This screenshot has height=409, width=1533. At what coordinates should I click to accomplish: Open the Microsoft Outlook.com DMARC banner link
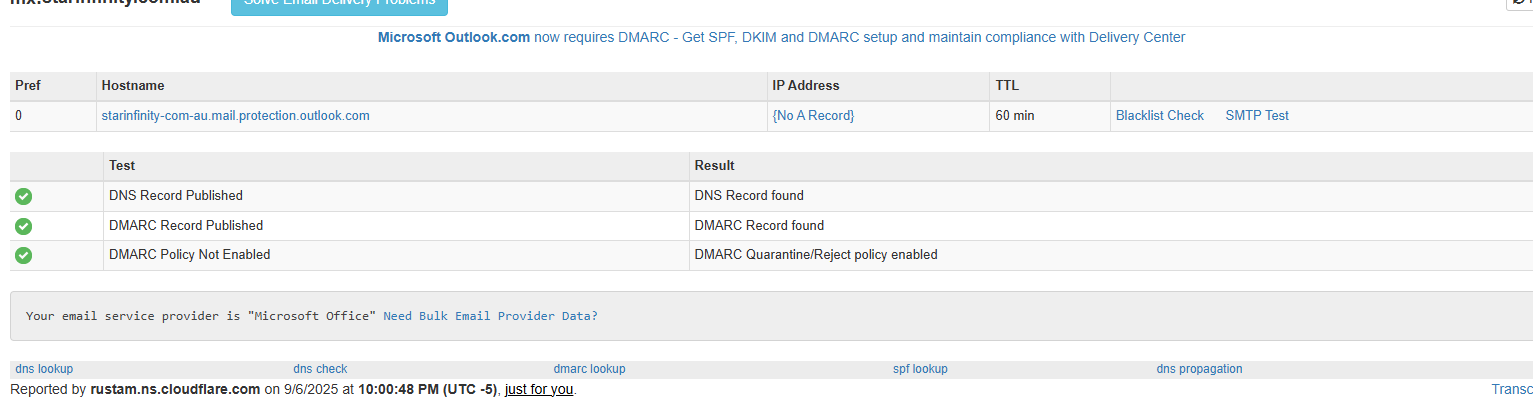[x=781, y=37]
